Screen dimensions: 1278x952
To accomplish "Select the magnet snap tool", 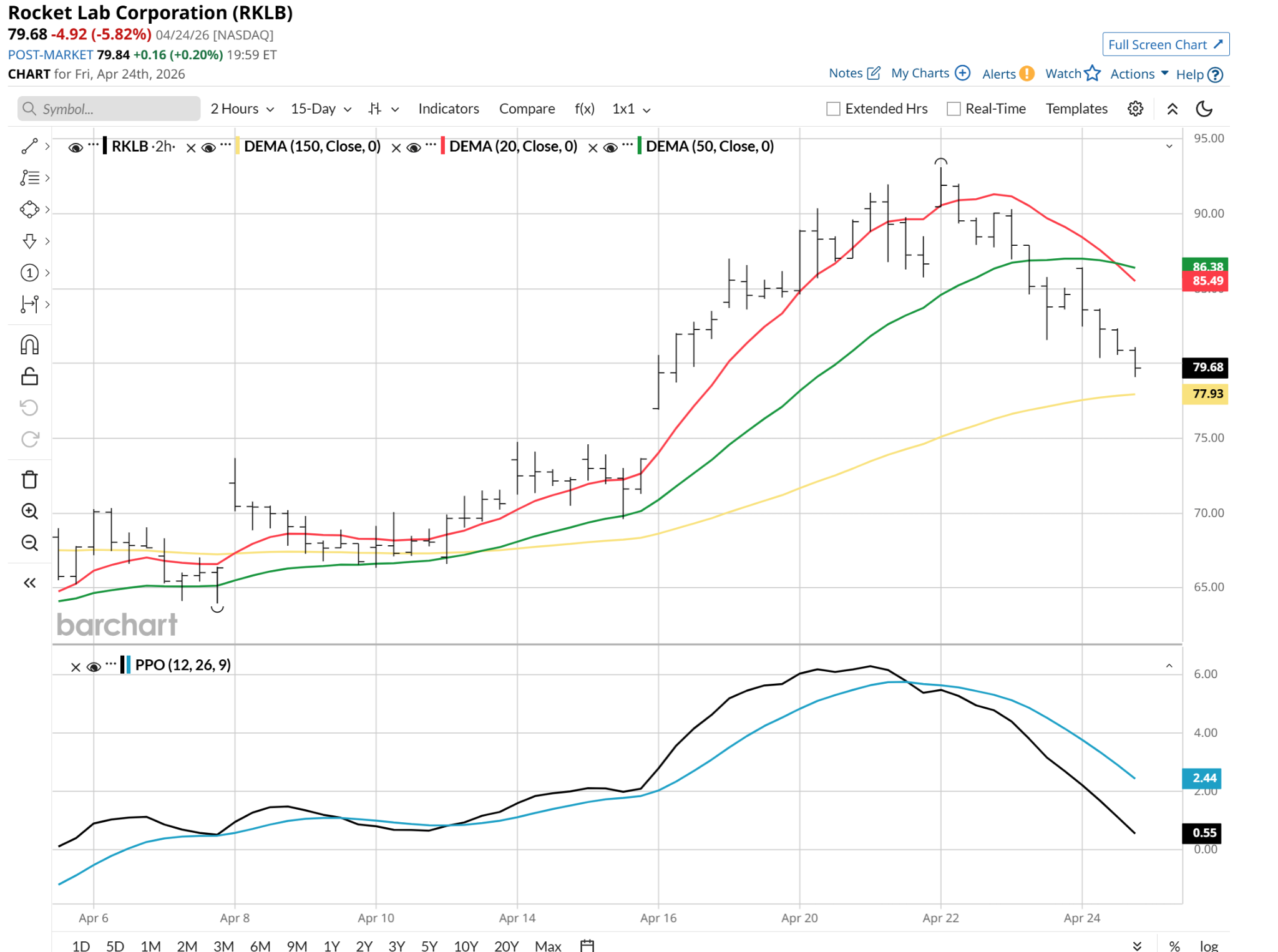I will 29,345.
